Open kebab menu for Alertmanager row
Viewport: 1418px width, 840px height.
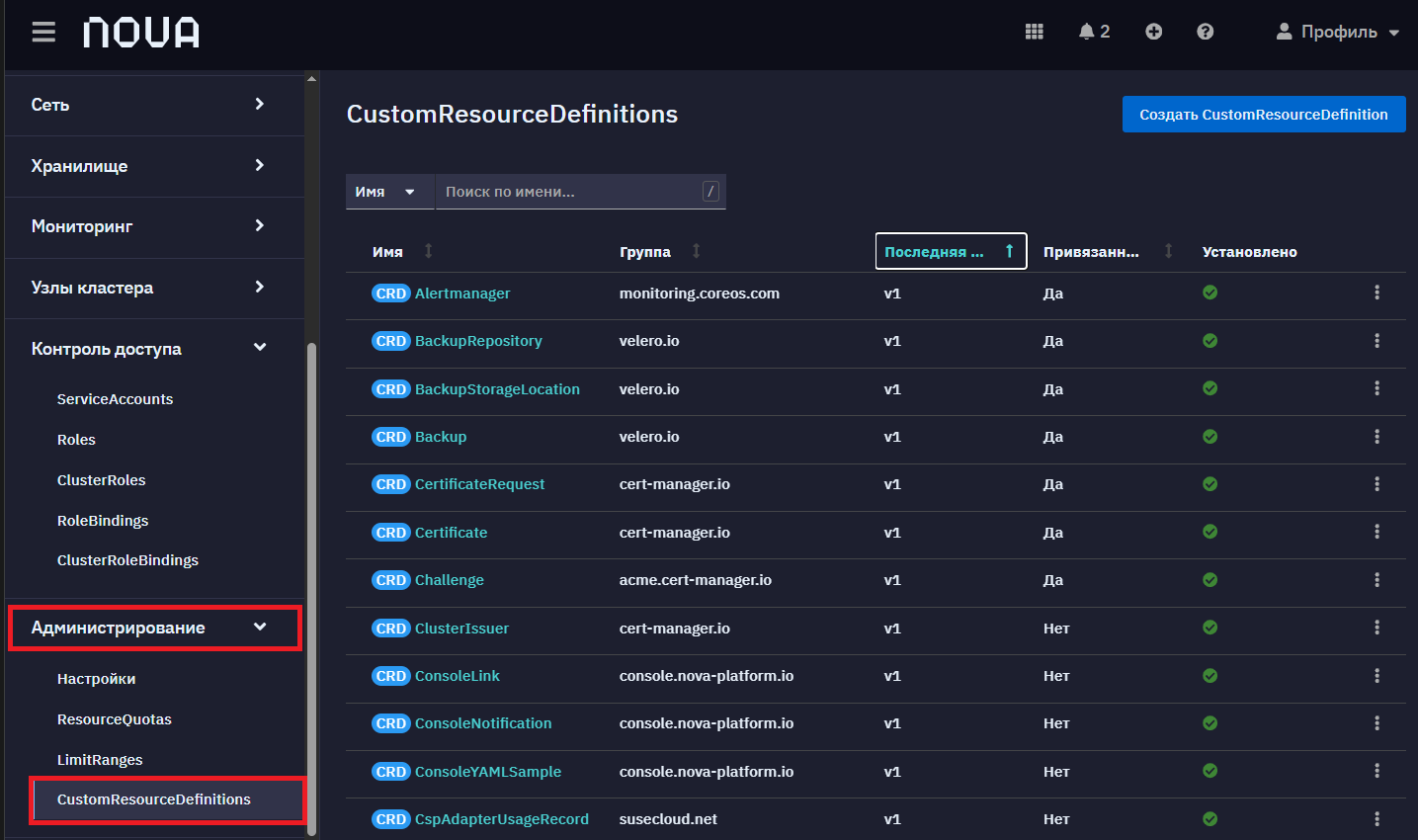(x=1376, y=293)
